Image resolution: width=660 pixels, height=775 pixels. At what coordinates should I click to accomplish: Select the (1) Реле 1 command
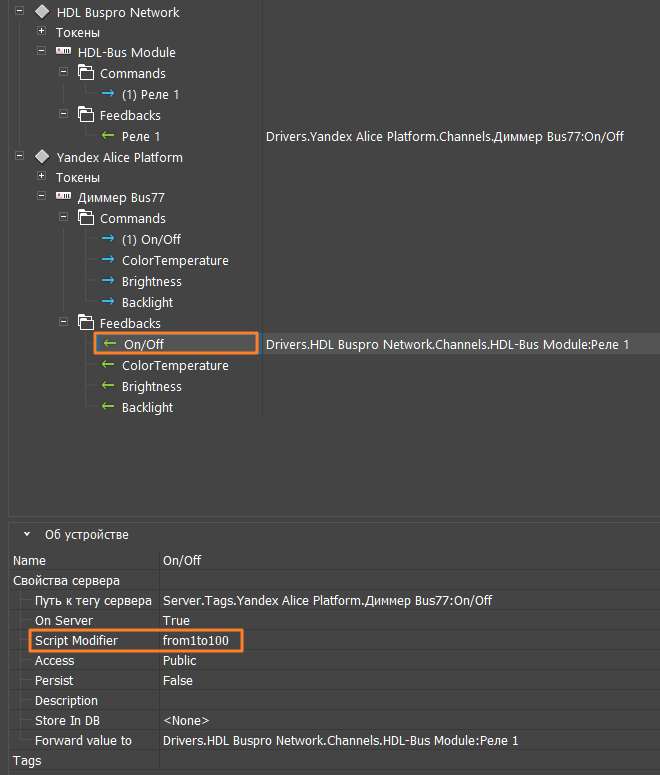click(150, 94)
